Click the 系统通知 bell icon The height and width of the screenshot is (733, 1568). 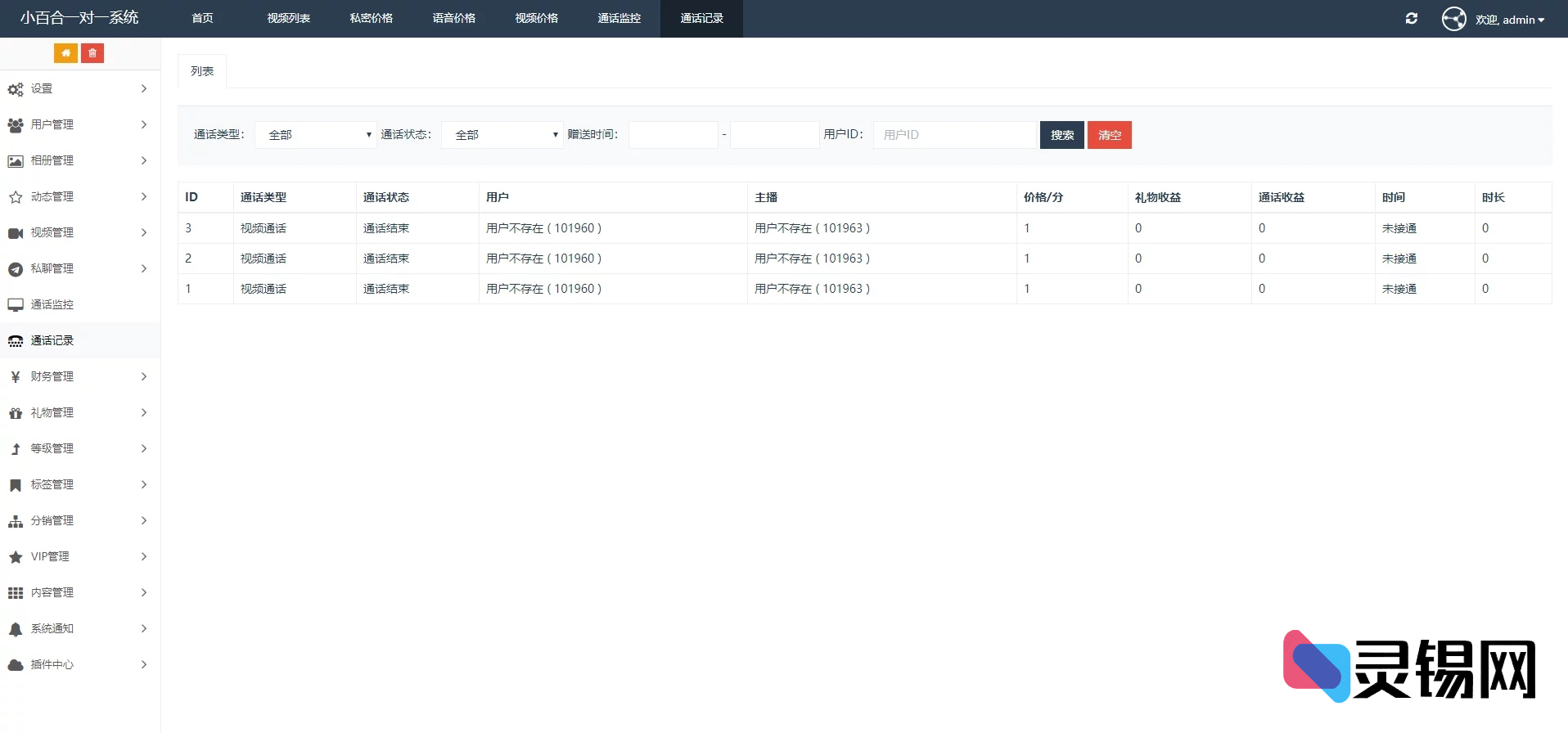(x=16, y=629)
